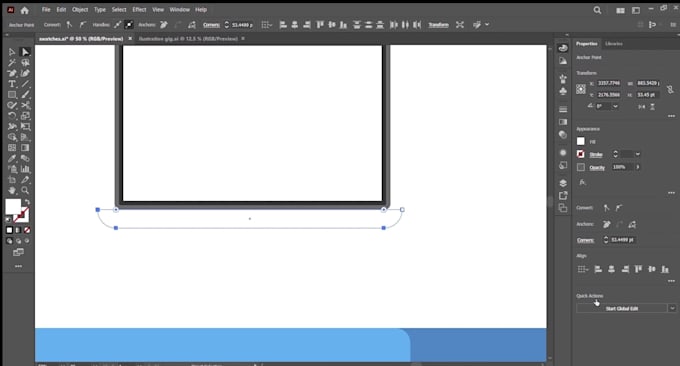Screen dimensions: 680x366
Task: Select the Selection tool in the toolbar
Action: pos(12,52)
